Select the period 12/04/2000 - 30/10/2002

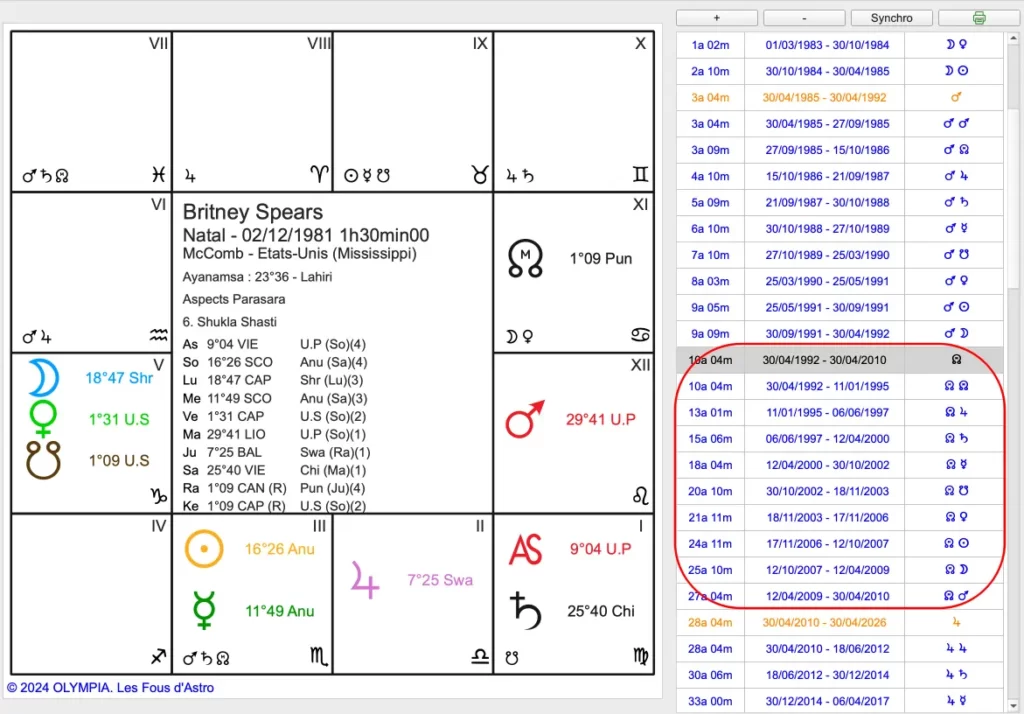coord(840,464)
